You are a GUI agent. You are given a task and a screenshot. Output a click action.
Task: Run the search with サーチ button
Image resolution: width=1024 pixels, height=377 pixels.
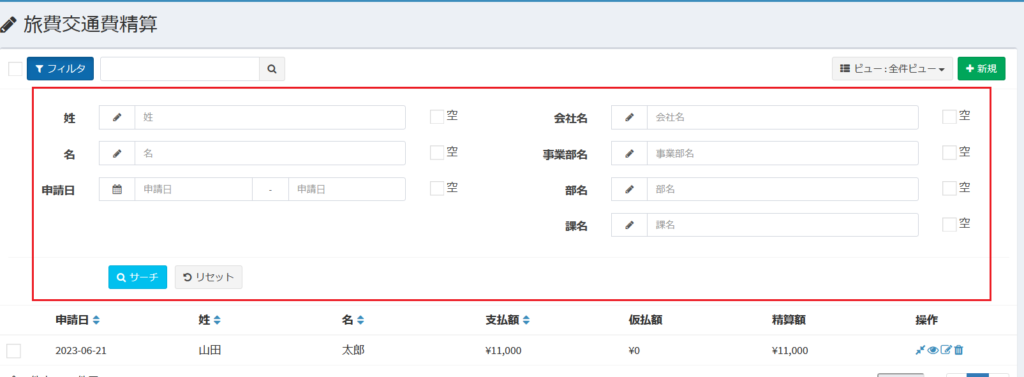(138, 277)
